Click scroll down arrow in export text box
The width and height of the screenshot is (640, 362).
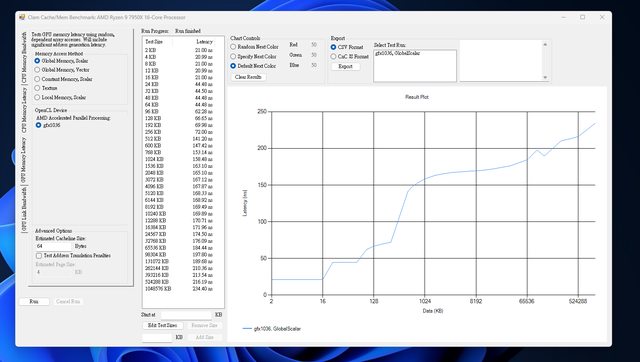[x=545, y=78]
